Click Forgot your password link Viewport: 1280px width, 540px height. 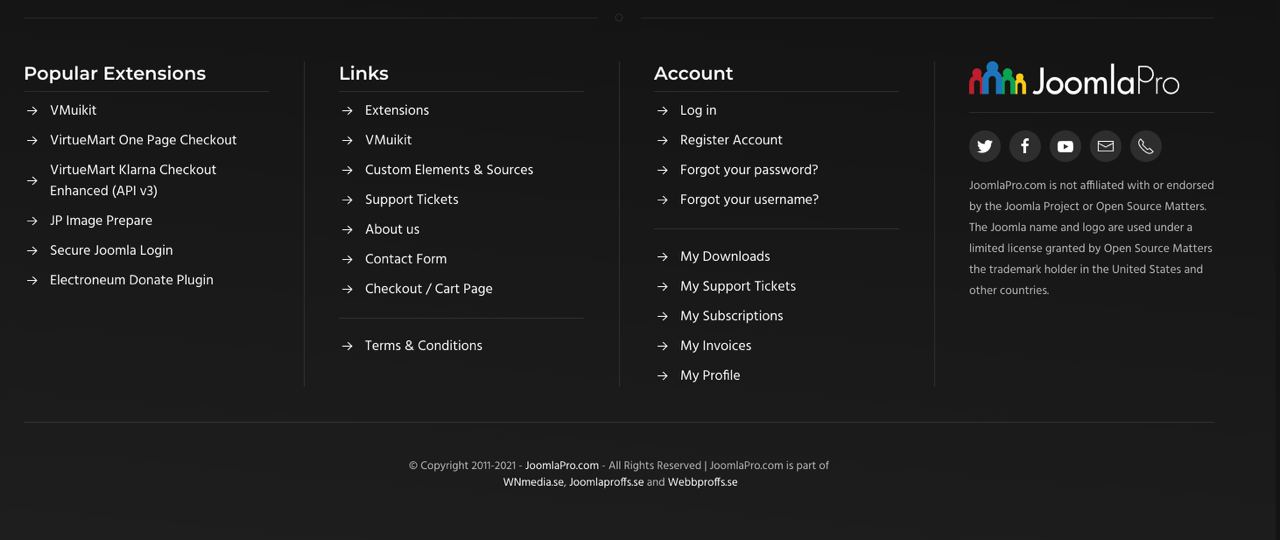[749, 170]
